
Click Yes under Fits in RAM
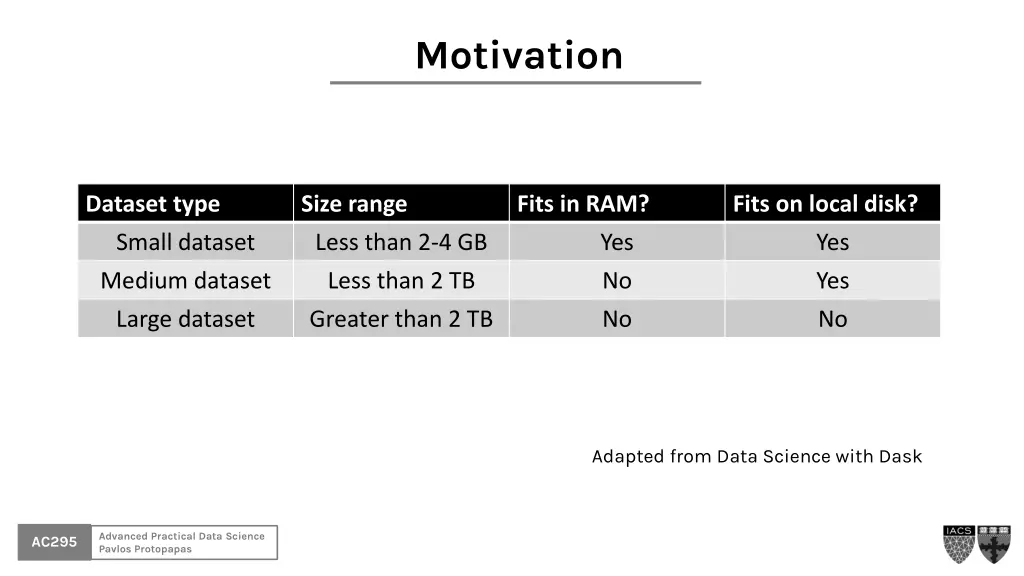click(x=617, y=242)
